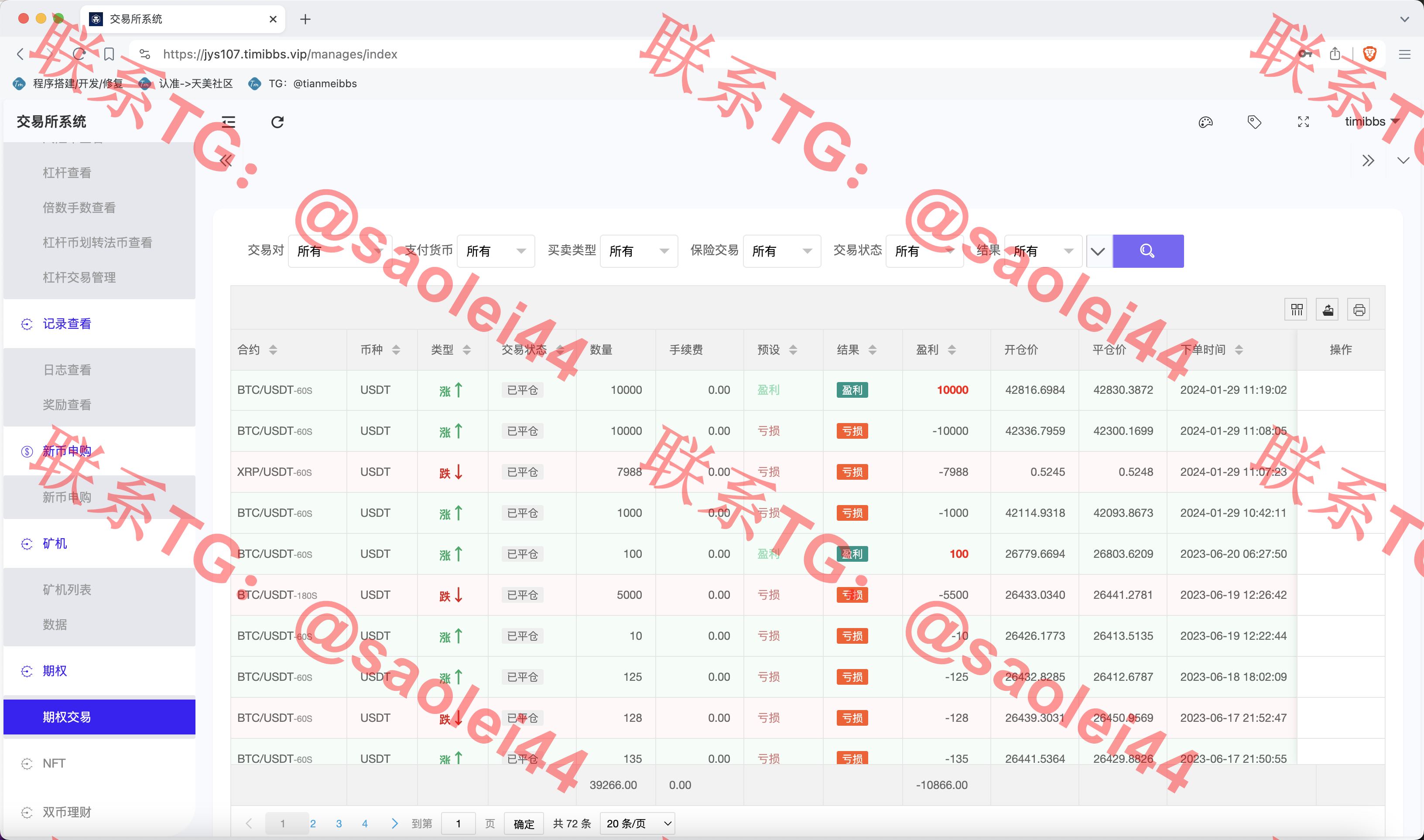Open browser hamburger menu
Viewport: 1424px width, 840px height.
1404,55
